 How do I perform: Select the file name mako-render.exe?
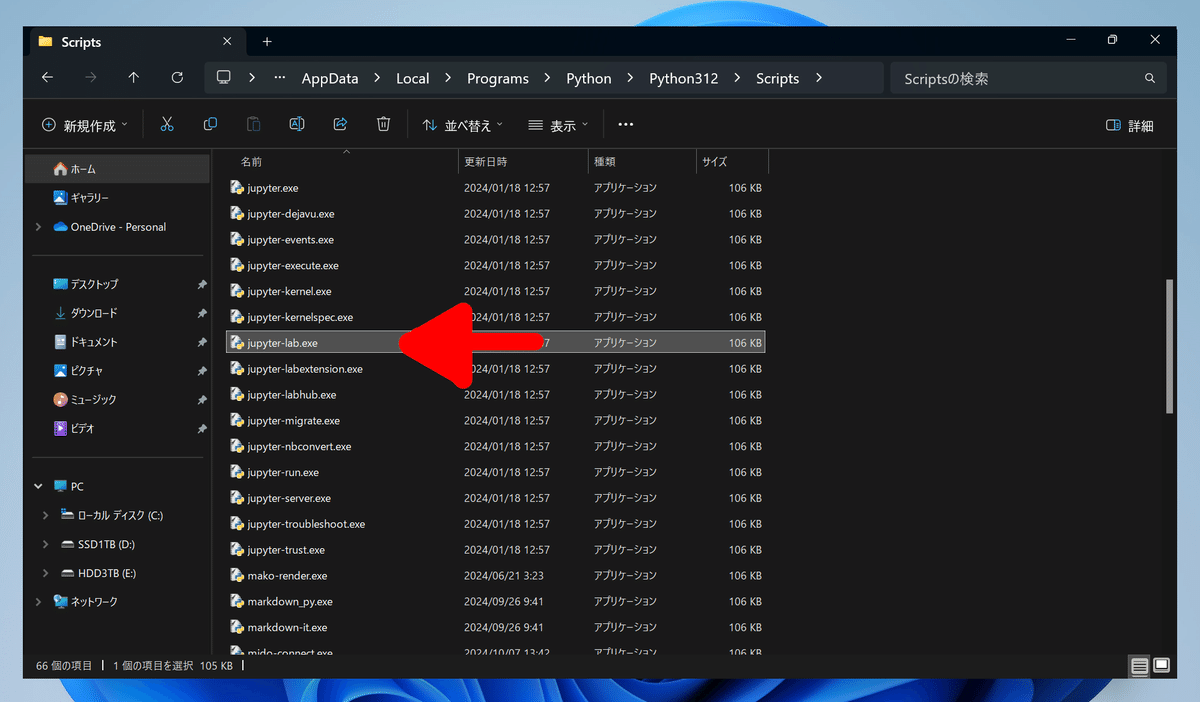[x=287, y=576]
